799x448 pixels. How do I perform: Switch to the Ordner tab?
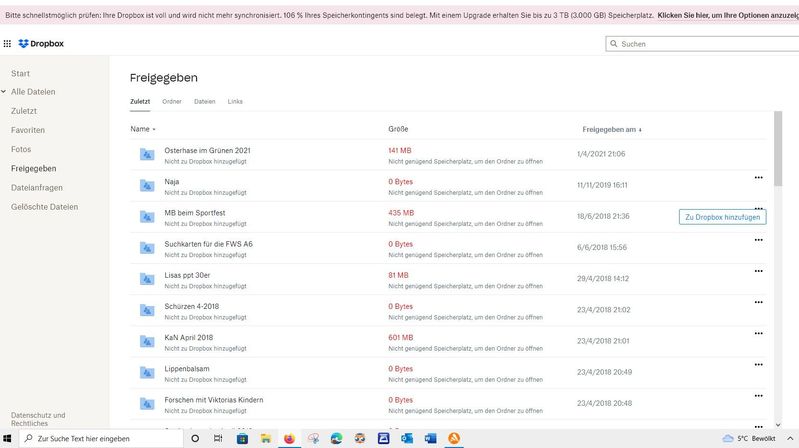pyautogui.click(x=172, y=101)
